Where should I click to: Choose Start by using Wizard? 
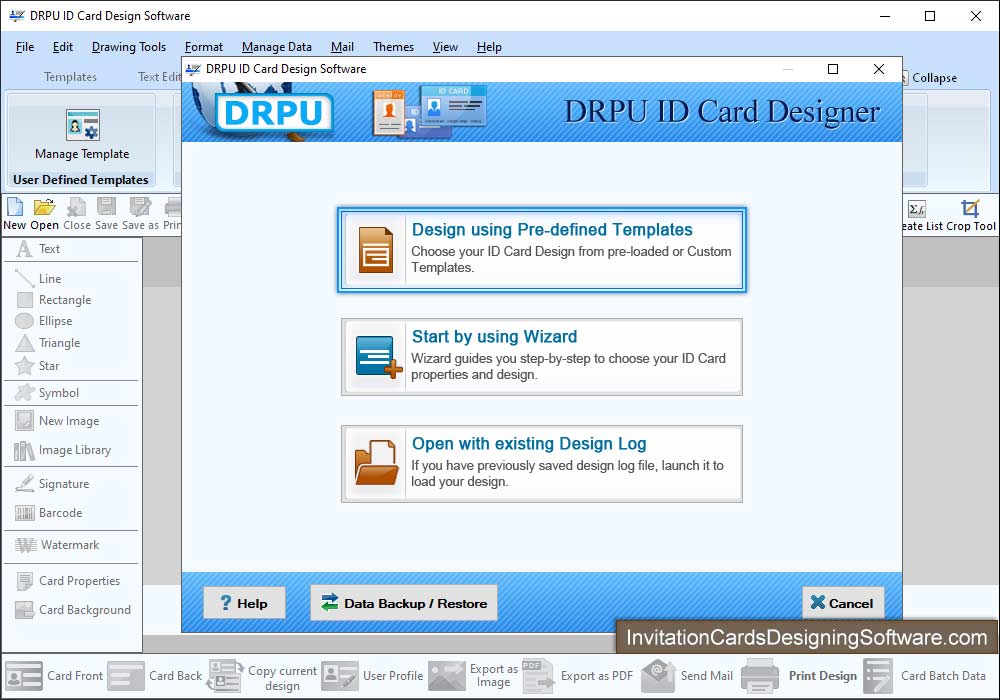[x=542, y=357]
